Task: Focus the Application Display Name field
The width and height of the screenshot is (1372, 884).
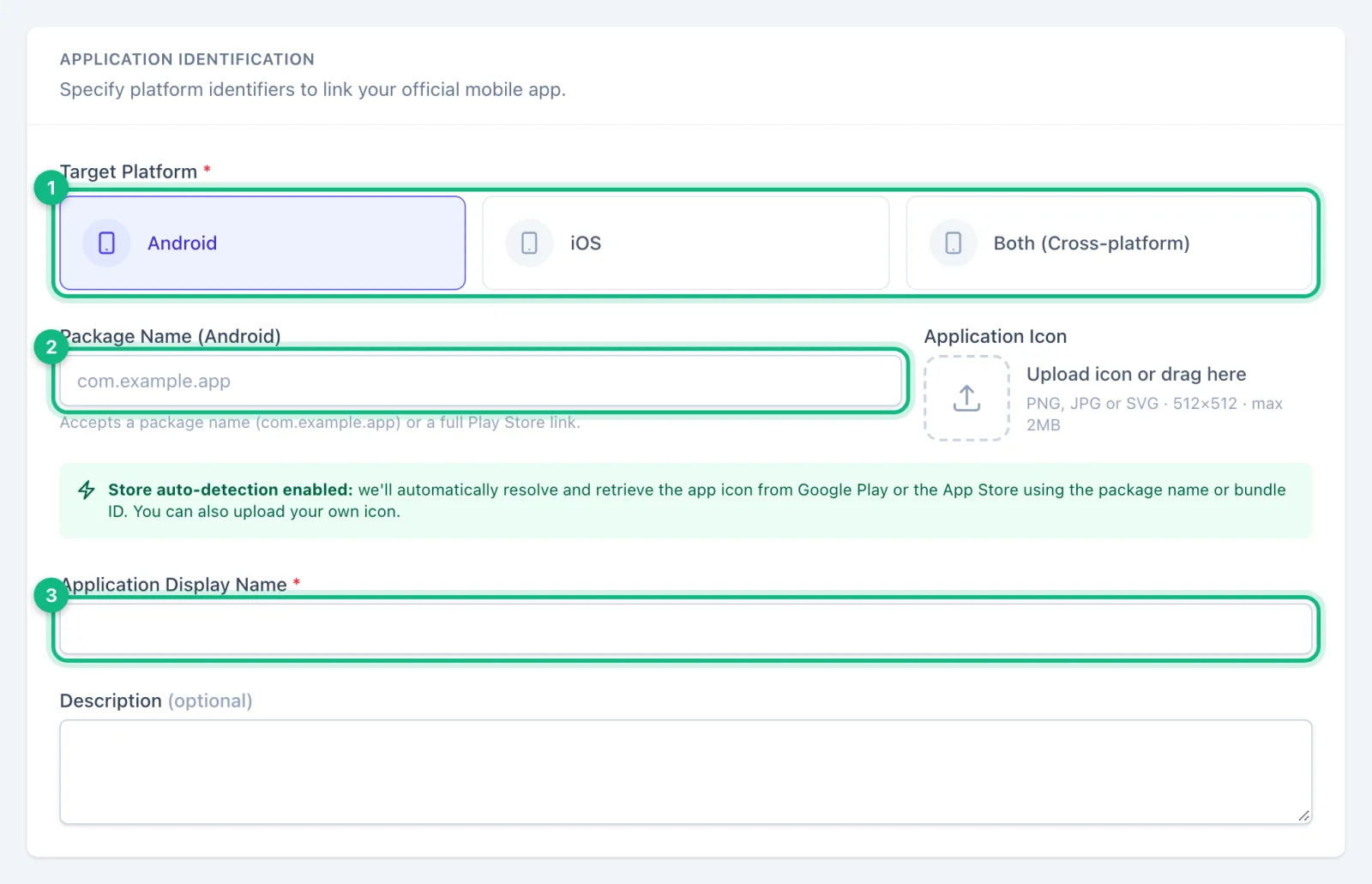Action: point(685,628)
